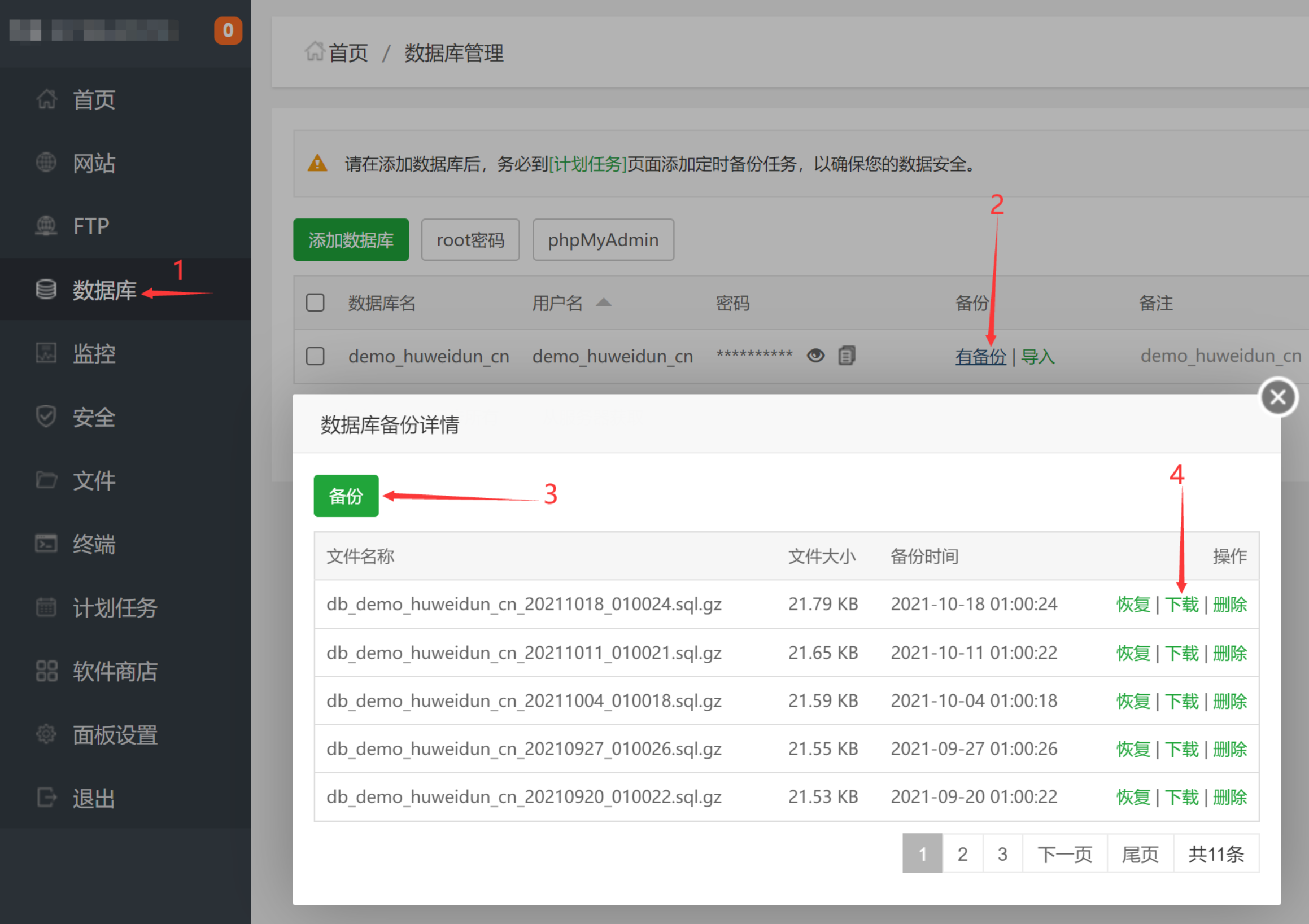Click the FTP globe icon in sidebar
This screenshot has width=1309, height=924.
tap(47, 226)
